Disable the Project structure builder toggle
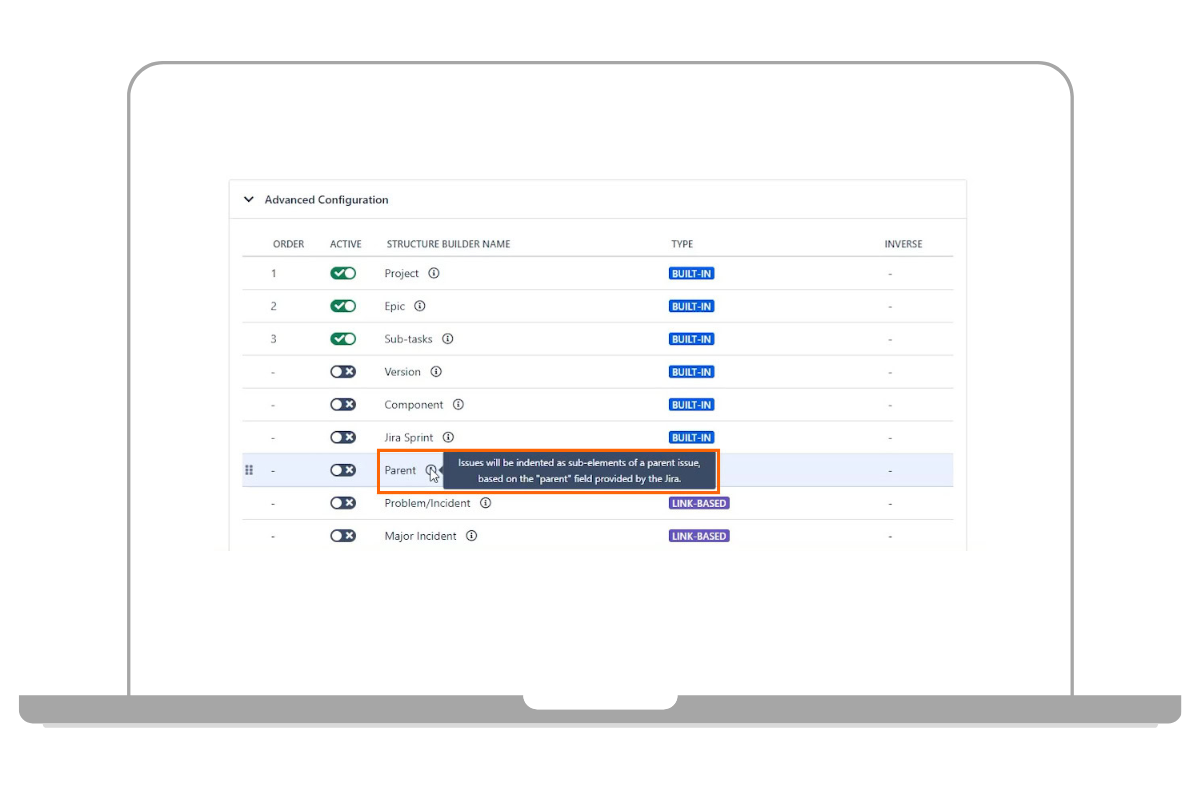Screen dimensions: 1200x790 tap(343, 273)
